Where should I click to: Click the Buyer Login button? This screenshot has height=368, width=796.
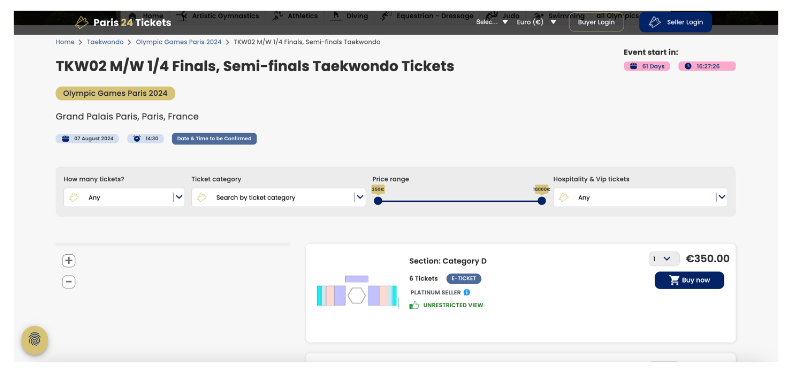pos(596,22)
